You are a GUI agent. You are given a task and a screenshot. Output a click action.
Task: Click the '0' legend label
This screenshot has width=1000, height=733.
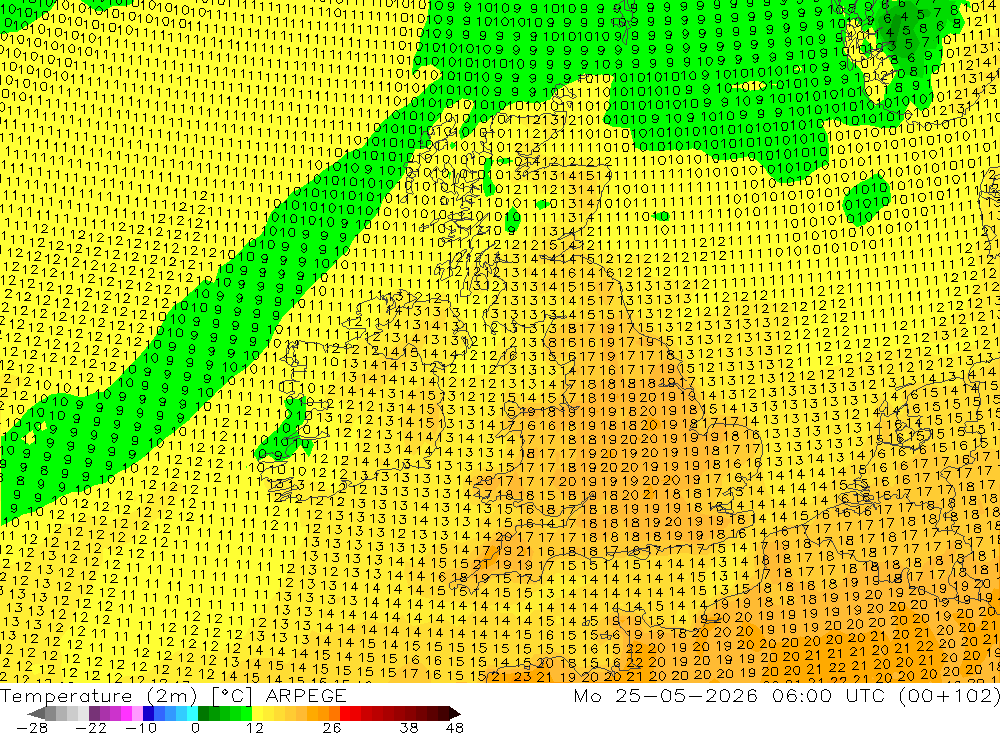pyautogui.click(x=196, y=727)
